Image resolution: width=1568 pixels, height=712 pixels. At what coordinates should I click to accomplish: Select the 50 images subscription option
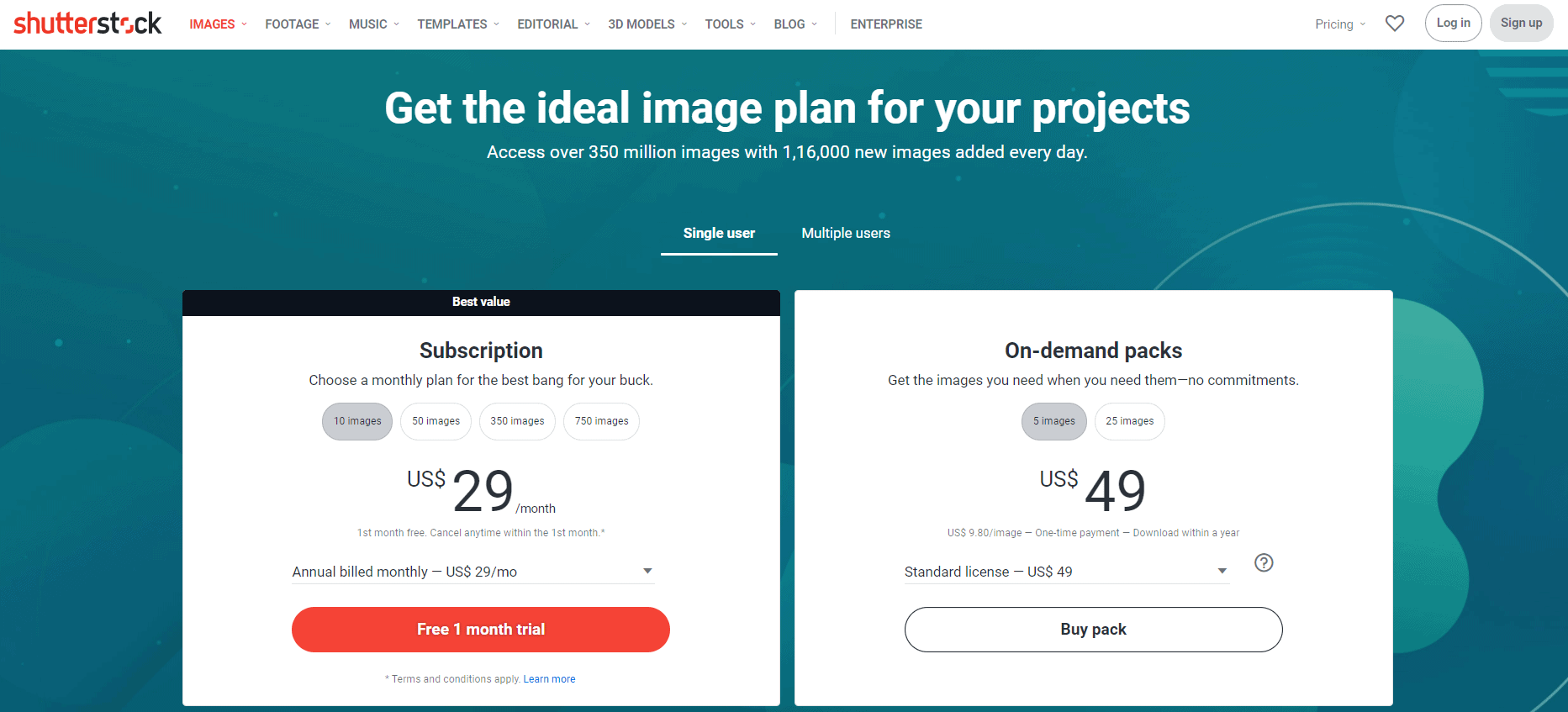click(436, 421)
